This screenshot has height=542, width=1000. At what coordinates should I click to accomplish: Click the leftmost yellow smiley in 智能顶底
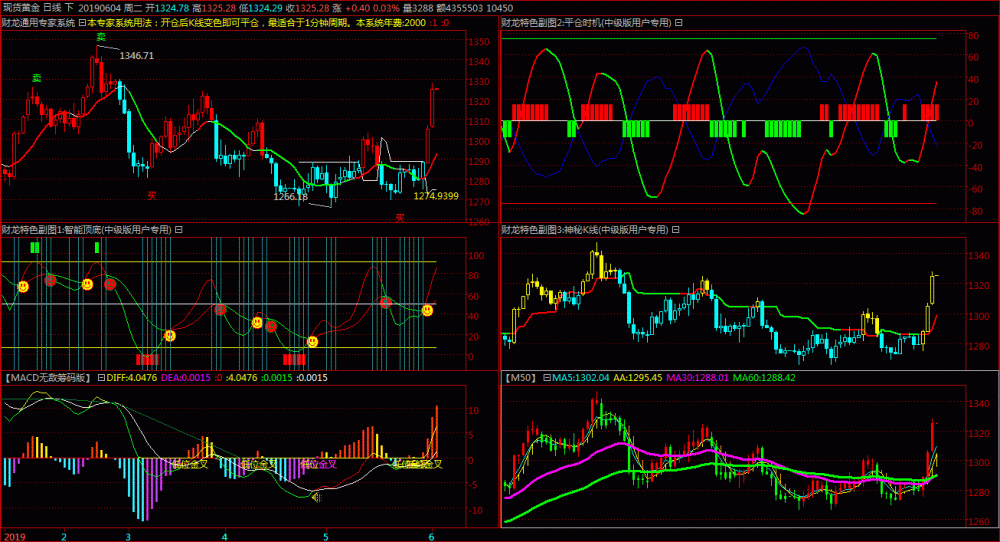pyautogui.click(x=23, y=287)
